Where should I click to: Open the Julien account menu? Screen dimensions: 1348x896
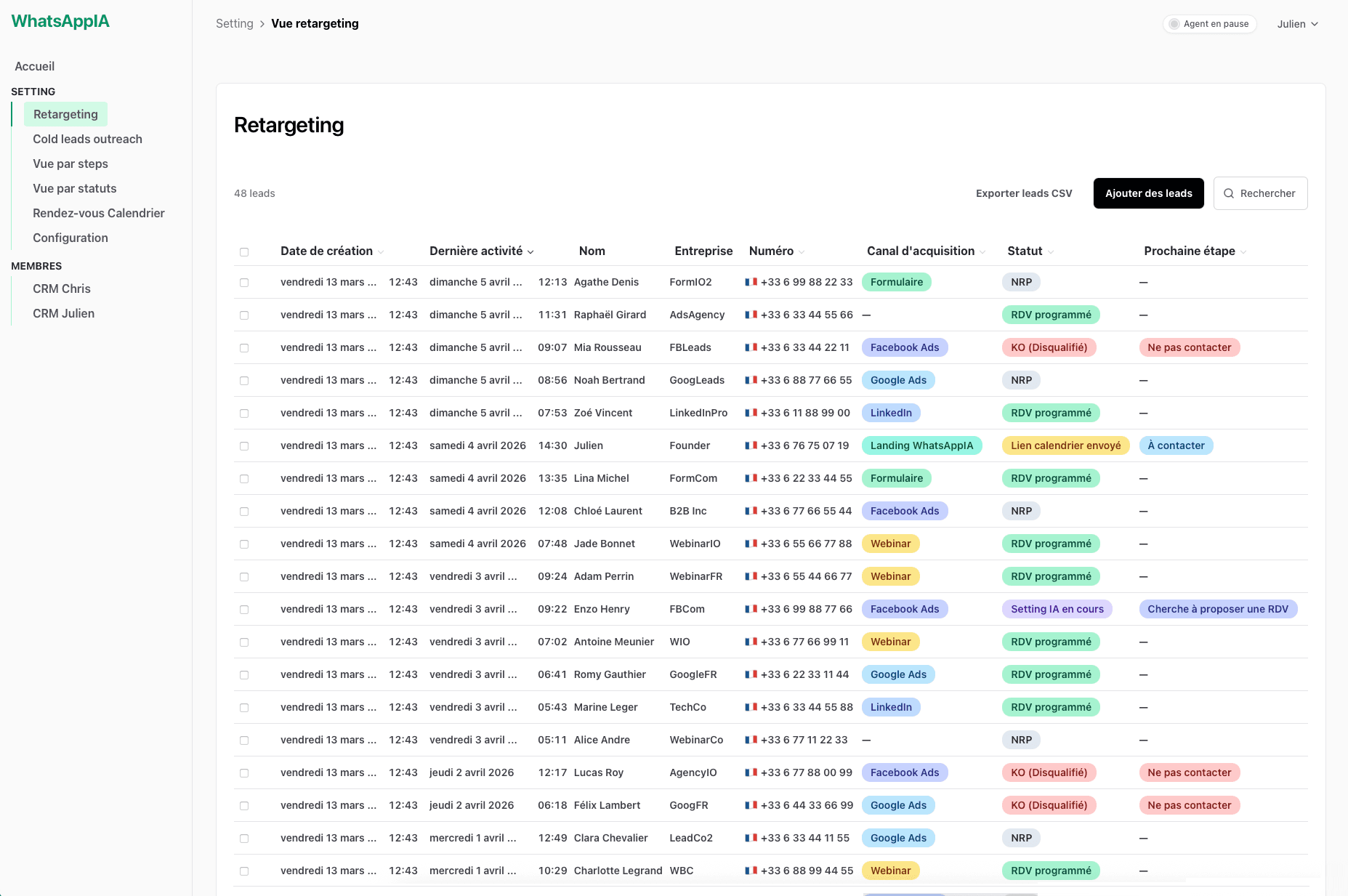1298,23
